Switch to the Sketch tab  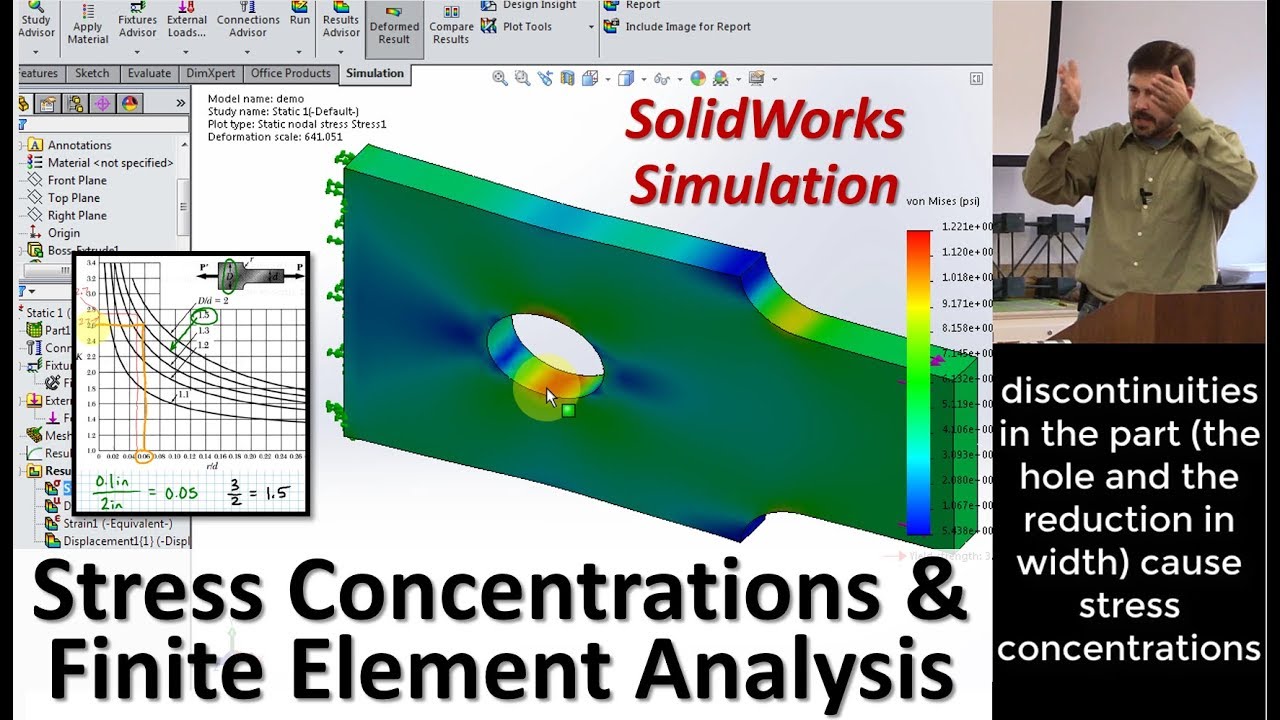[x=92, y=73]
